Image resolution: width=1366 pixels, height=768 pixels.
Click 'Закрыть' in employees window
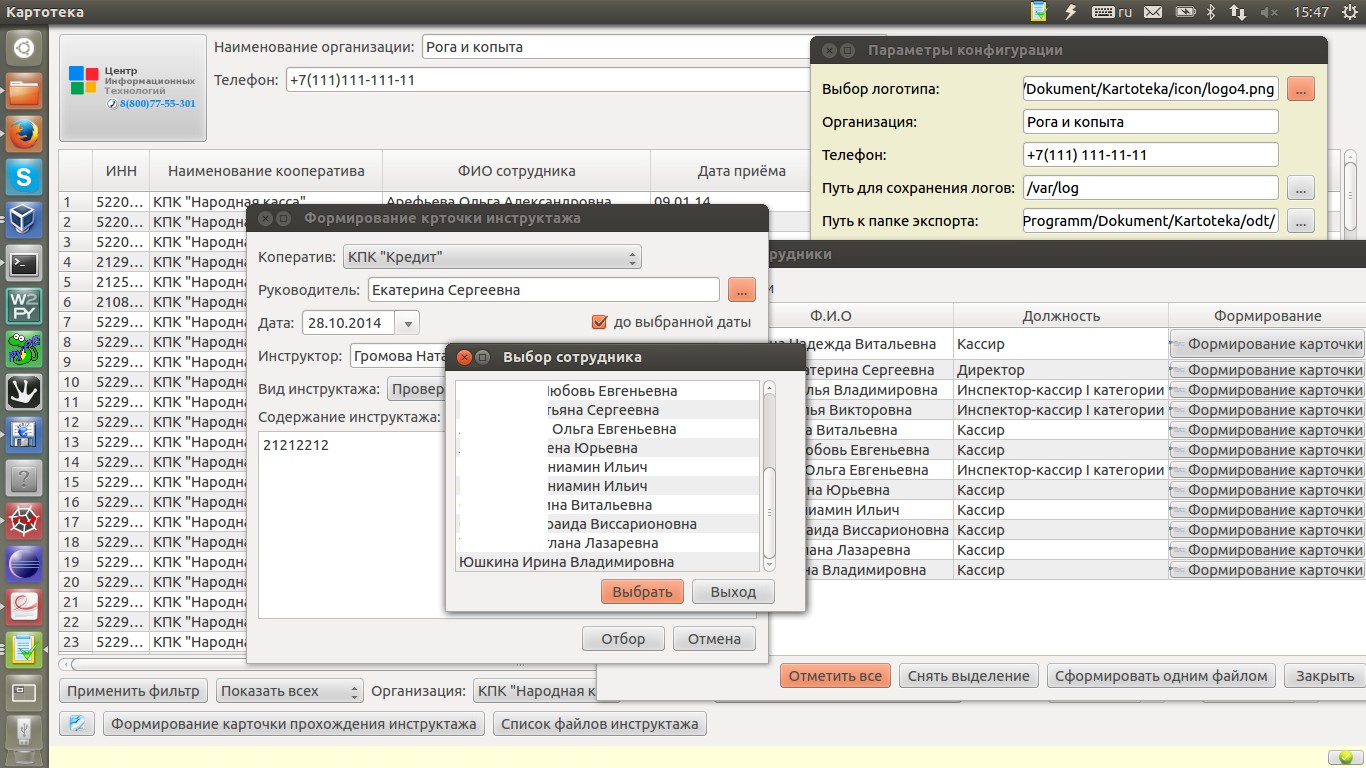(x=1325, y=676)
